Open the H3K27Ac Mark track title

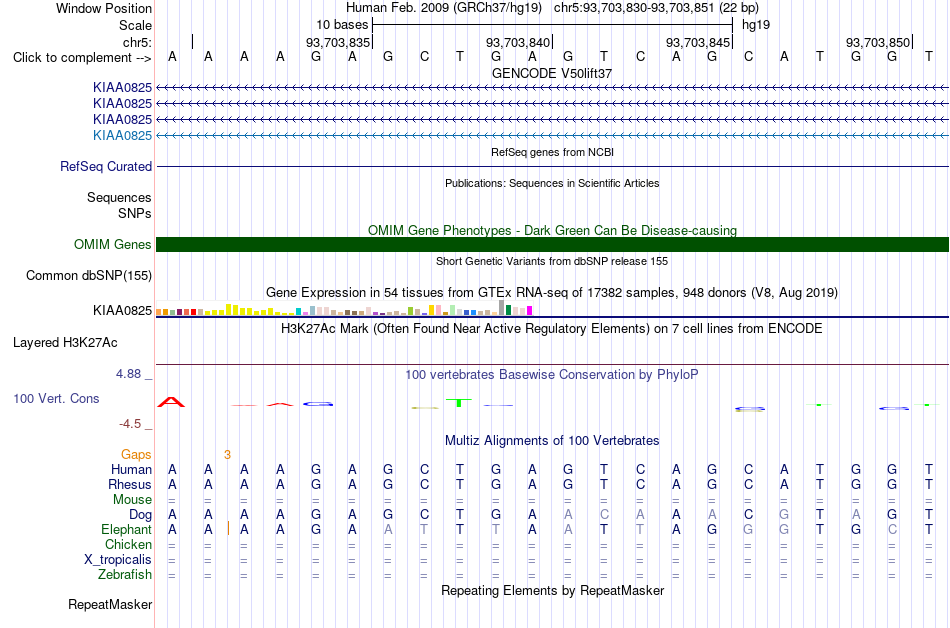552,329
